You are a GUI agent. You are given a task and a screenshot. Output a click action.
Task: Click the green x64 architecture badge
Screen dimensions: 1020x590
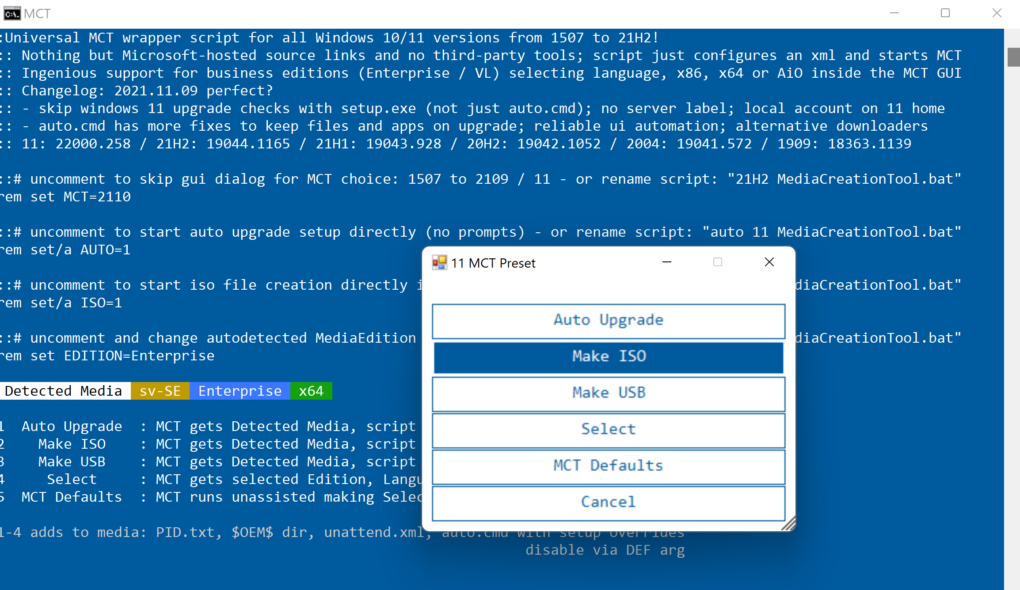point(312,391)
